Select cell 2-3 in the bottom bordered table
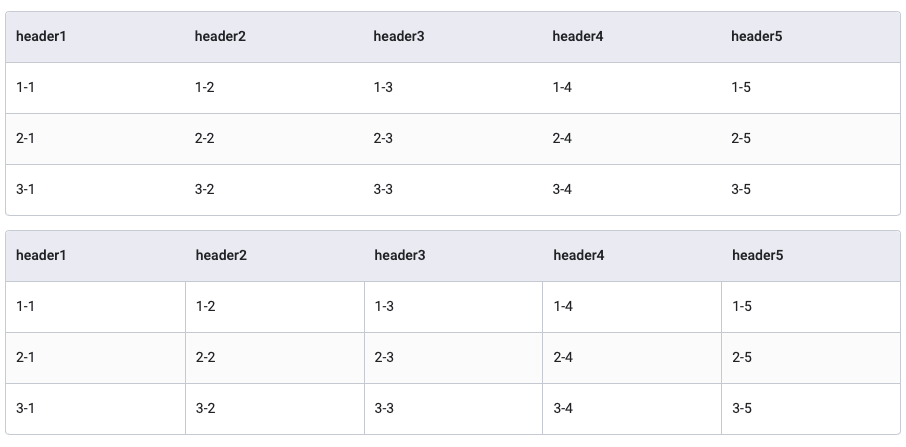The height and width of the screenshot is (447, 906). (384, 358)
